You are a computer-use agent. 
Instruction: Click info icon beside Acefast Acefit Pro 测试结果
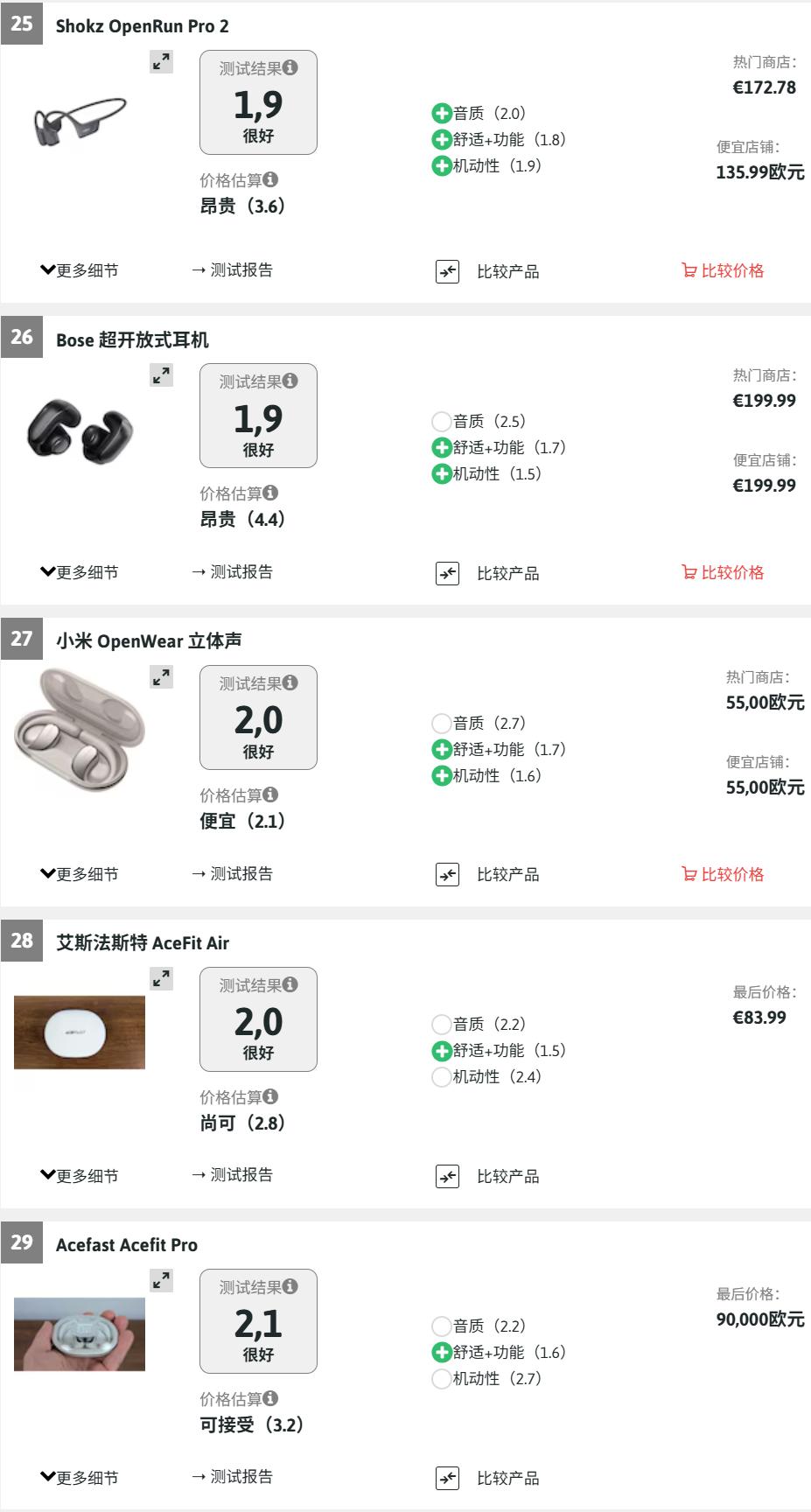click(290, 1286)
